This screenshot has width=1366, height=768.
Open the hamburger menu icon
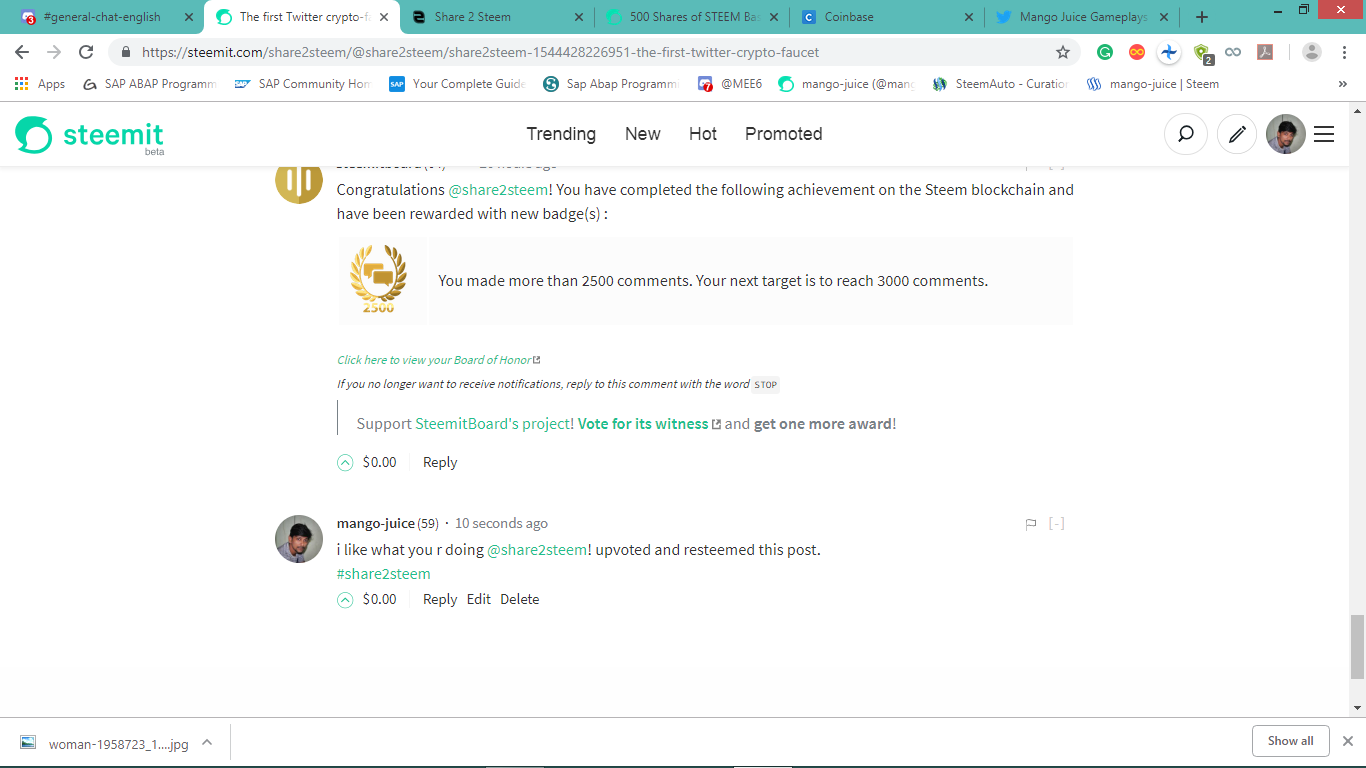point(1324,134)
